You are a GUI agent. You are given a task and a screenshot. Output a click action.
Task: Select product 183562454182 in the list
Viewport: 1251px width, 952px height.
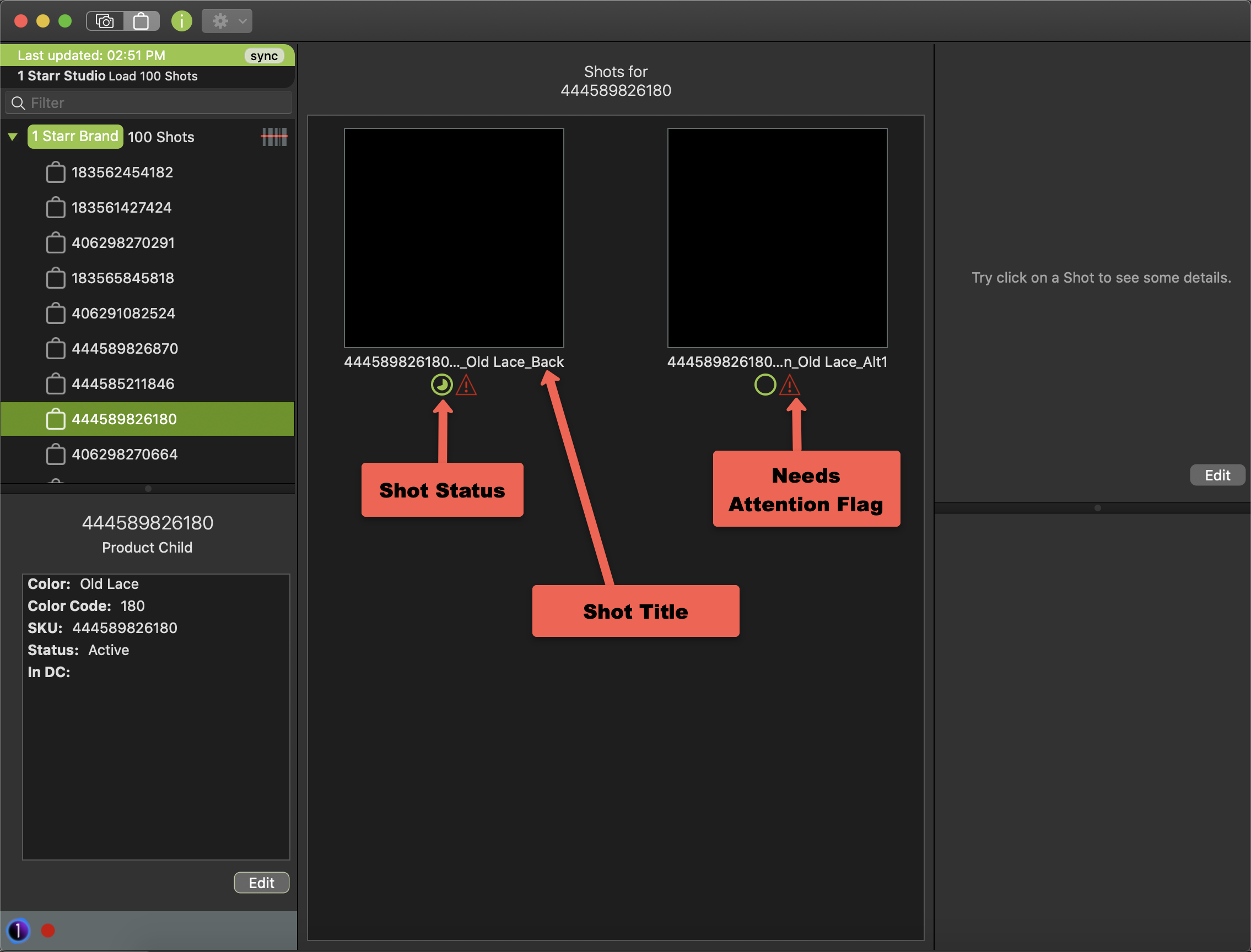[x=122, y=172]
